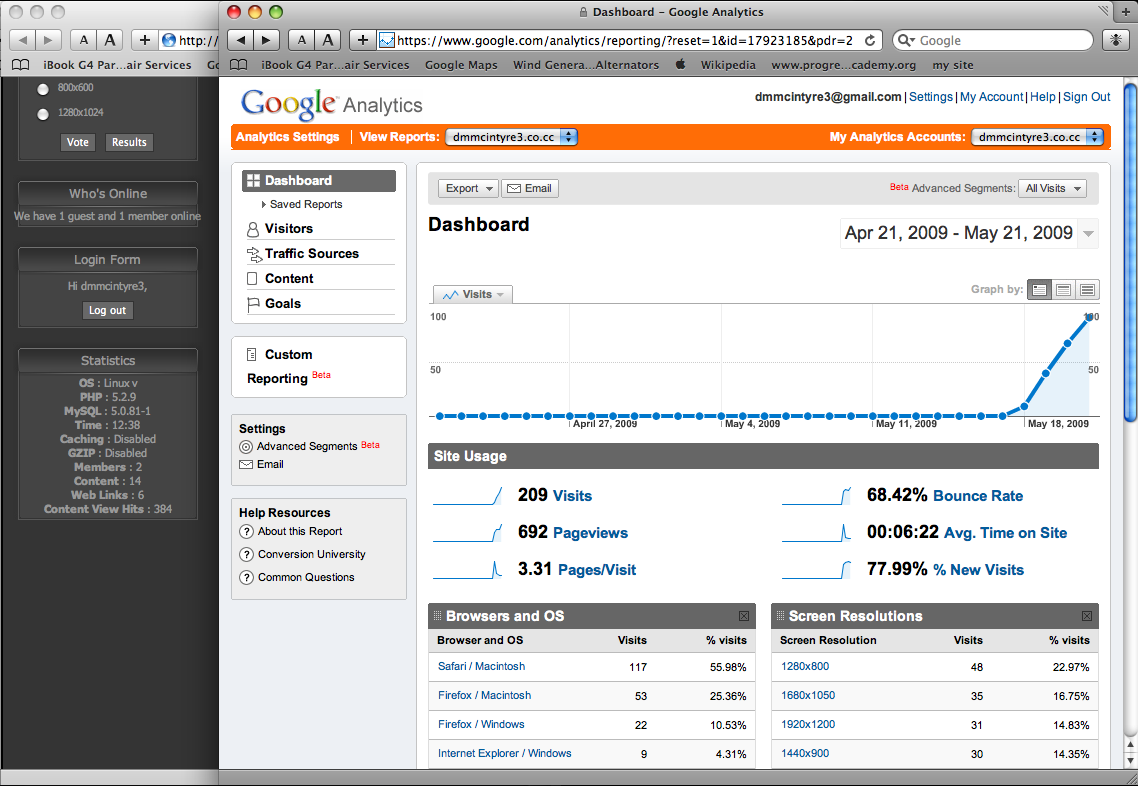The image size is (1138, 786).
Task: Open Traffic Sources reports section
Action: [x=312, y=253]
